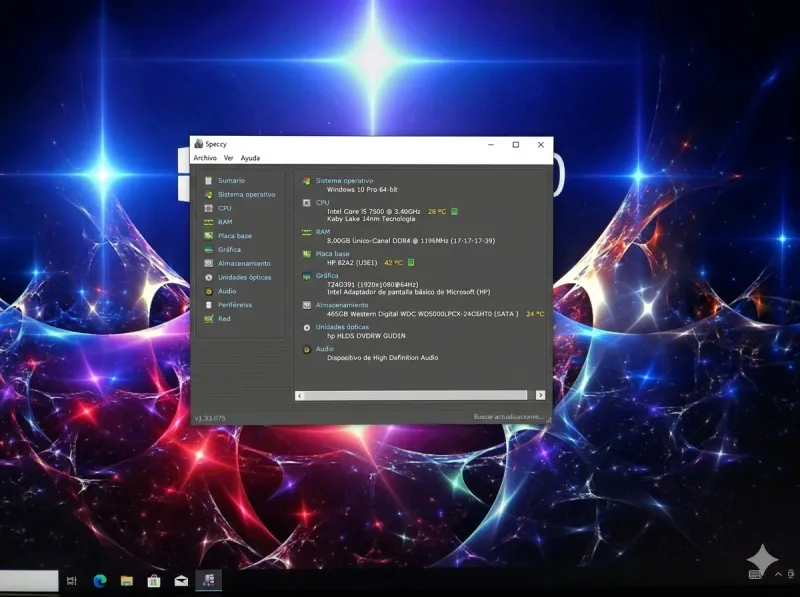Select Audio in the sidebar
Screen dimensions: 800x597
point(227,291)
